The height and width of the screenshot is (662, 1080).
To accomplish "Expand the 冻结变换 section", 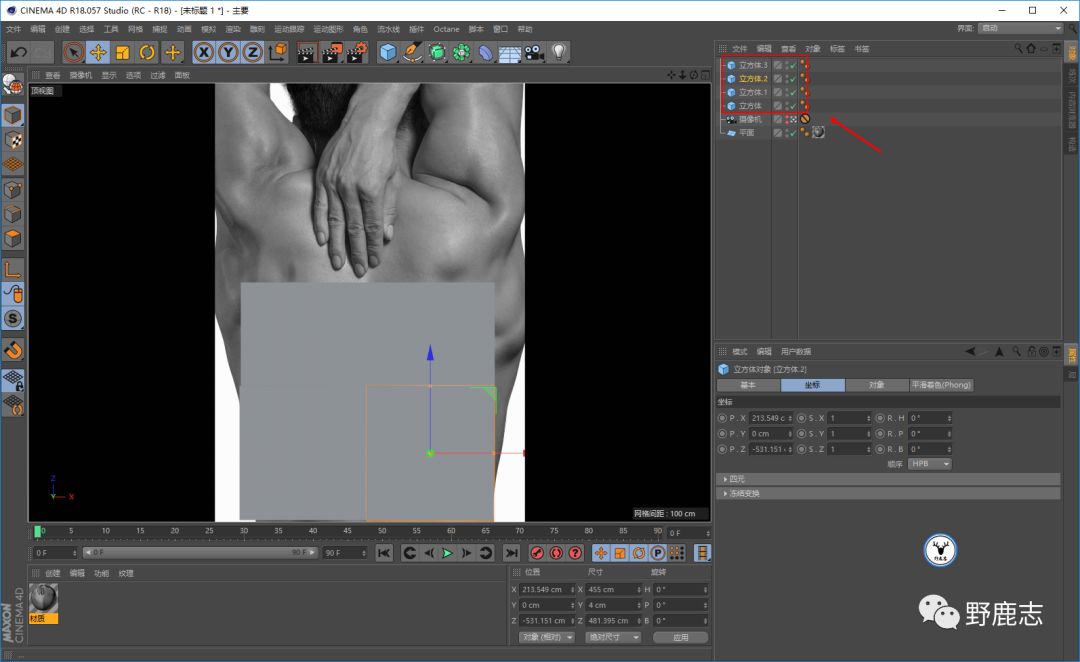I will point(742,493).
